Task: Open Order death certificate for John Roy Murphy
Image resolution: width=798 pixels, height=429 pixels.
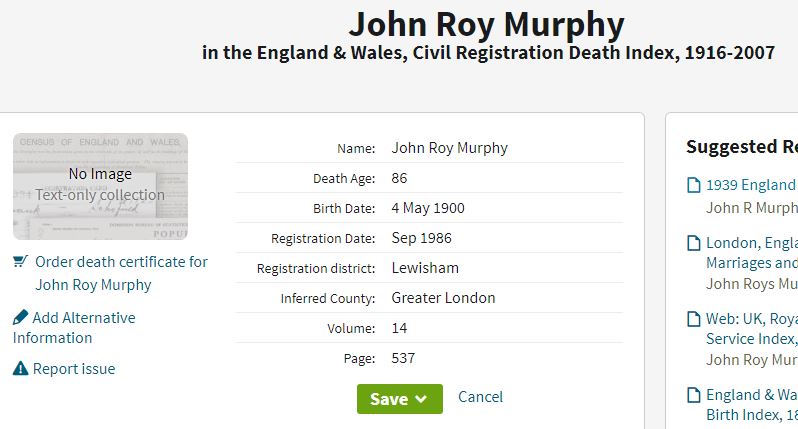Action: tap(121, 273)
